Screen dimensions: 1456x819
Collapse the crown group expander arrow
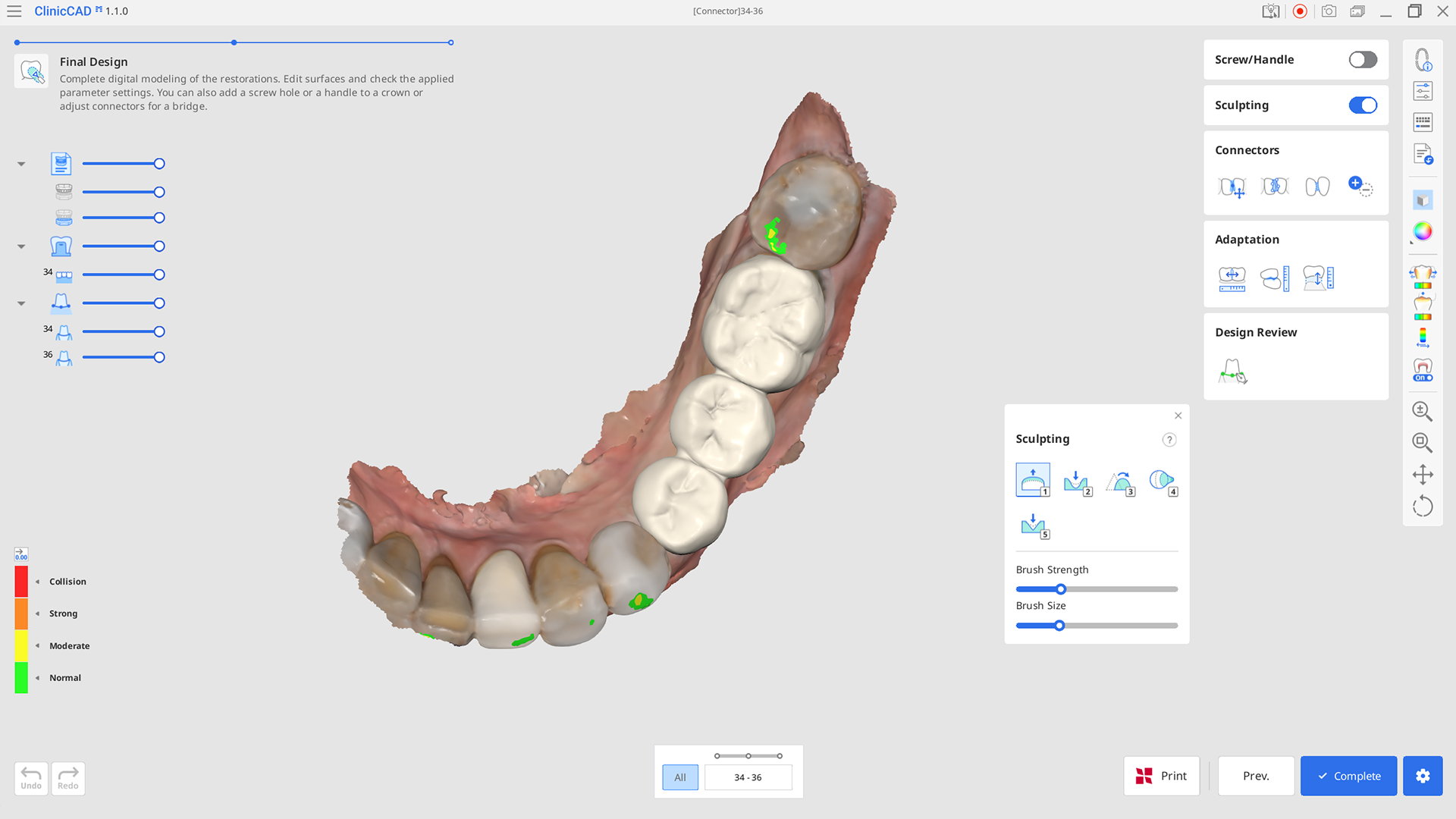tap(21, 246)
